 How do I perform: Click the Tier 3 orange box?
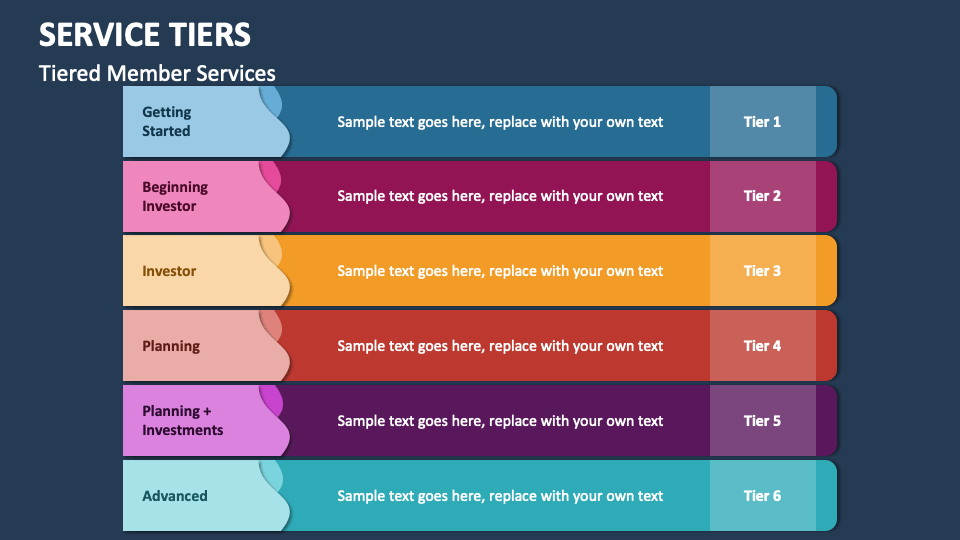(x=762, y=271)
